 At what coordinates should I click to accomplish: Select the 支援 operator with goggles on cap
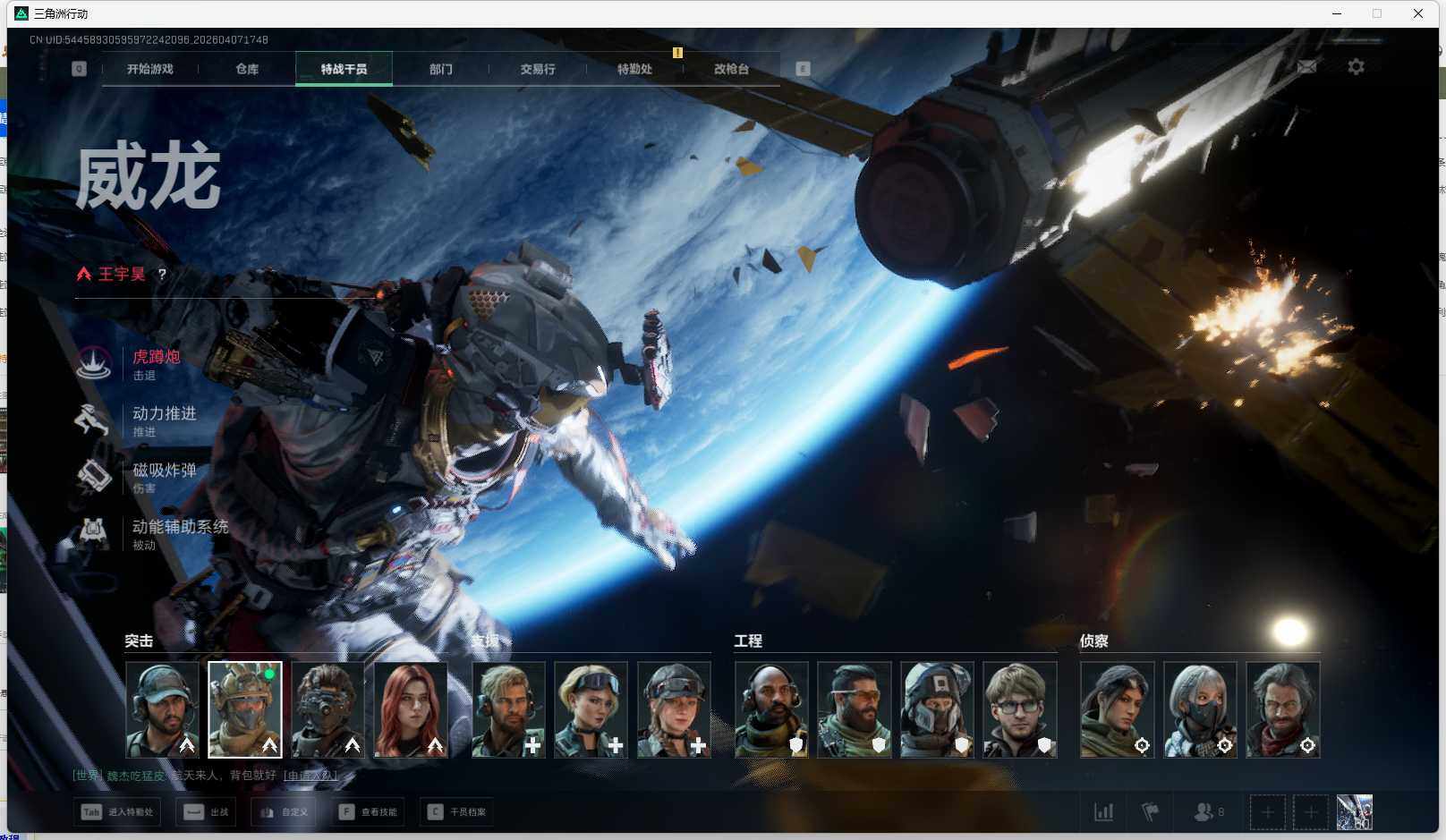(x=674, y=709)
